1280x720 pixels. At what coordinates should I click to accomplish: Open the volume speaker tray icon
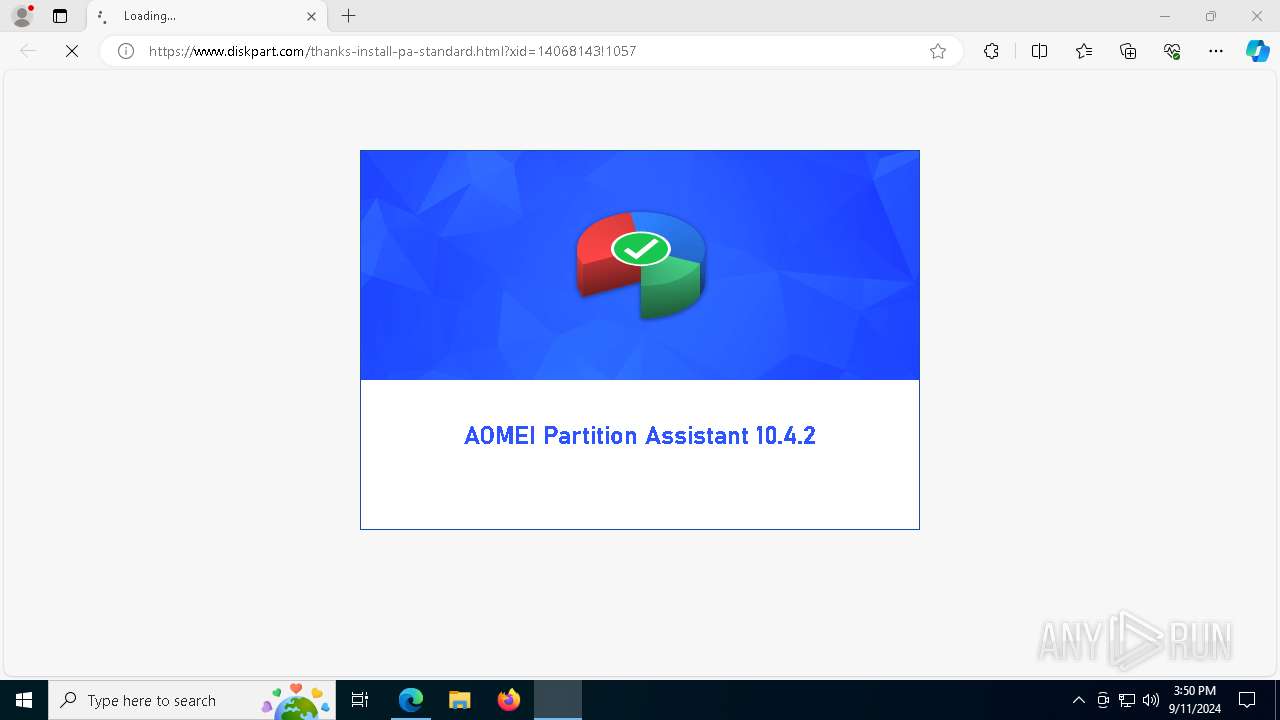point(1151,700)
